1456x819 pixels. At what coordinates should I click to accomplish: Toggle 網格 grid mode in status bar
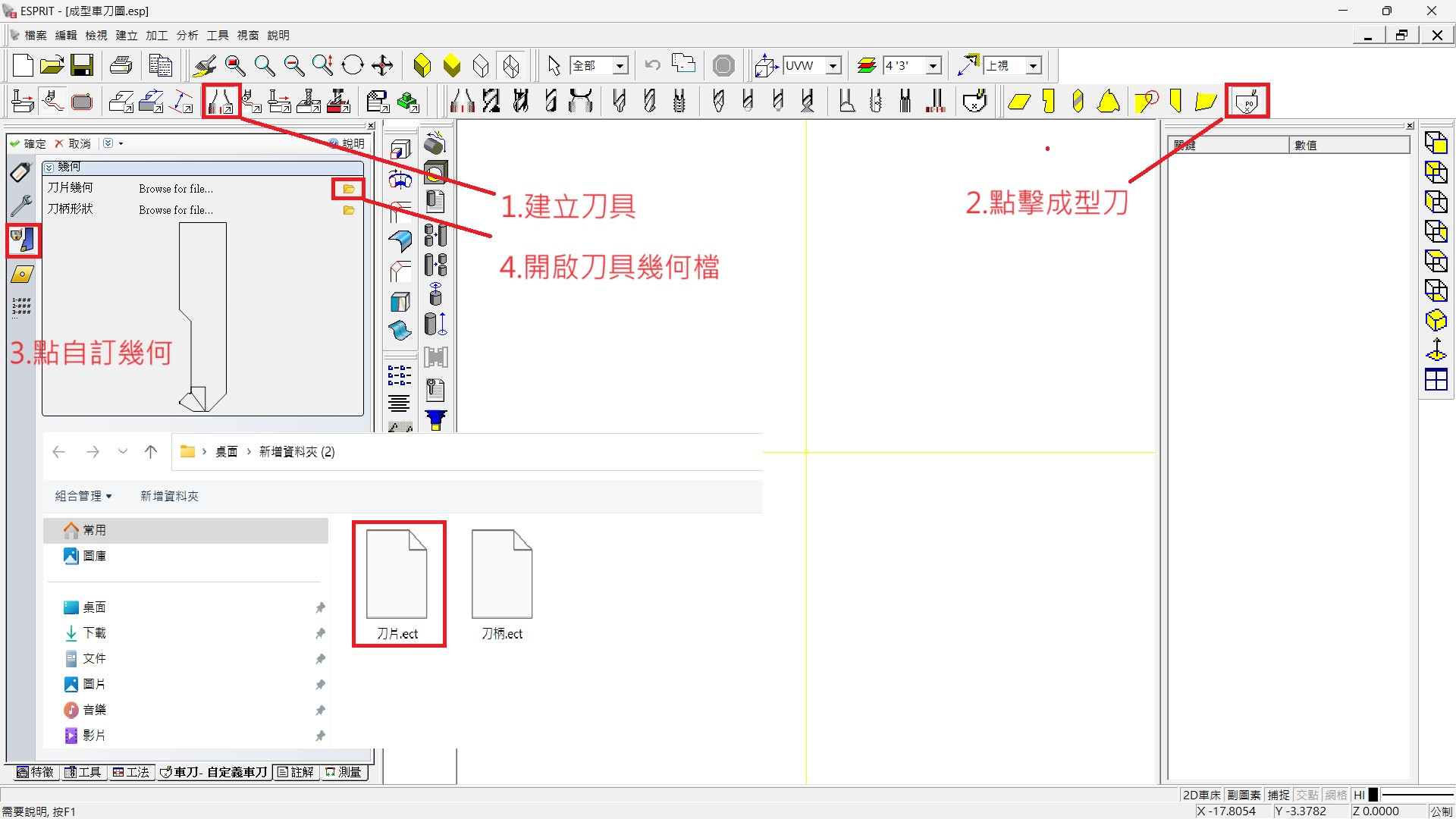coord(1335,795)
